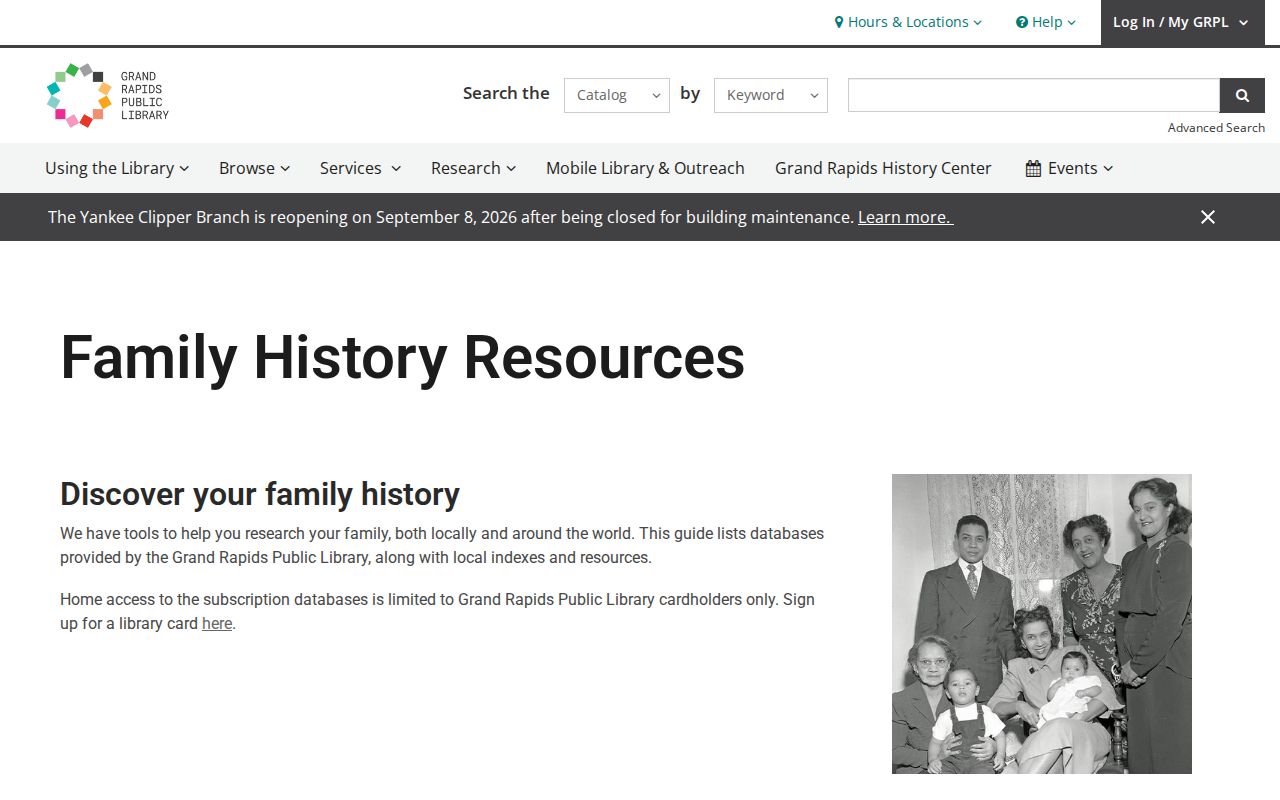Click the 'here' library card signup link
The width and height of the screenshot is (1280, 800).
tap(217, 624)
